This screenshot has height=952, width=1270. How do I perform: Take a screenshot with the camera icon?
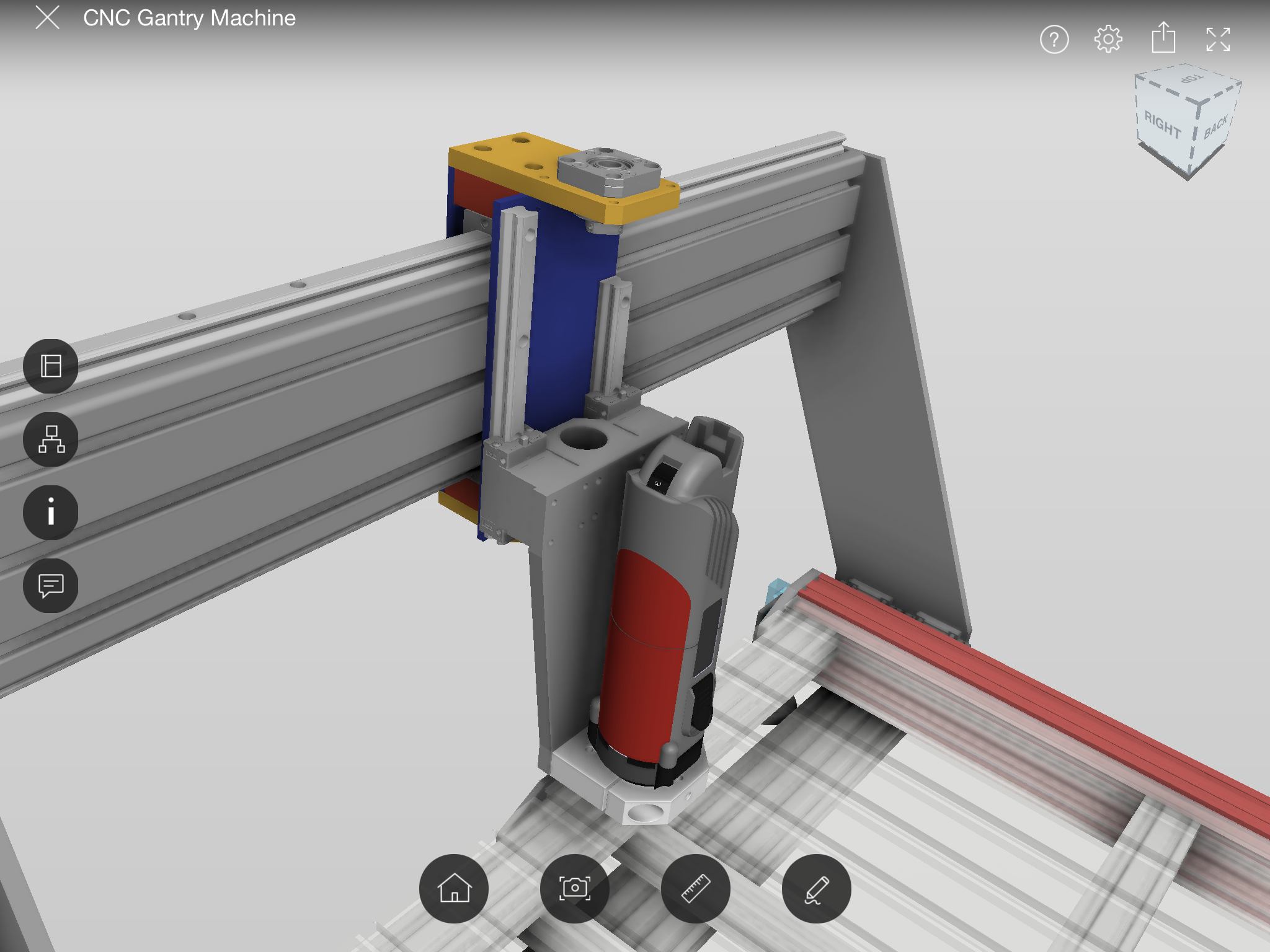[575, 888]
